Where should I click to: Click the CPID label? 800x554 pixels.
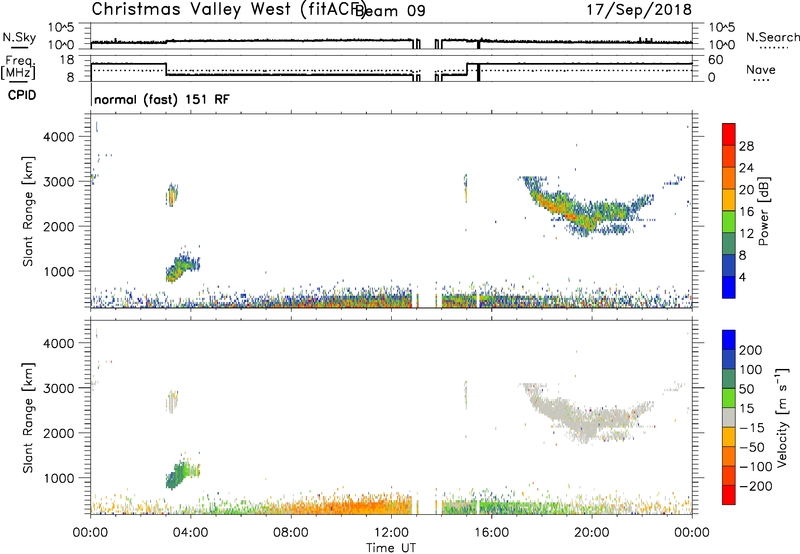(22, 95)
